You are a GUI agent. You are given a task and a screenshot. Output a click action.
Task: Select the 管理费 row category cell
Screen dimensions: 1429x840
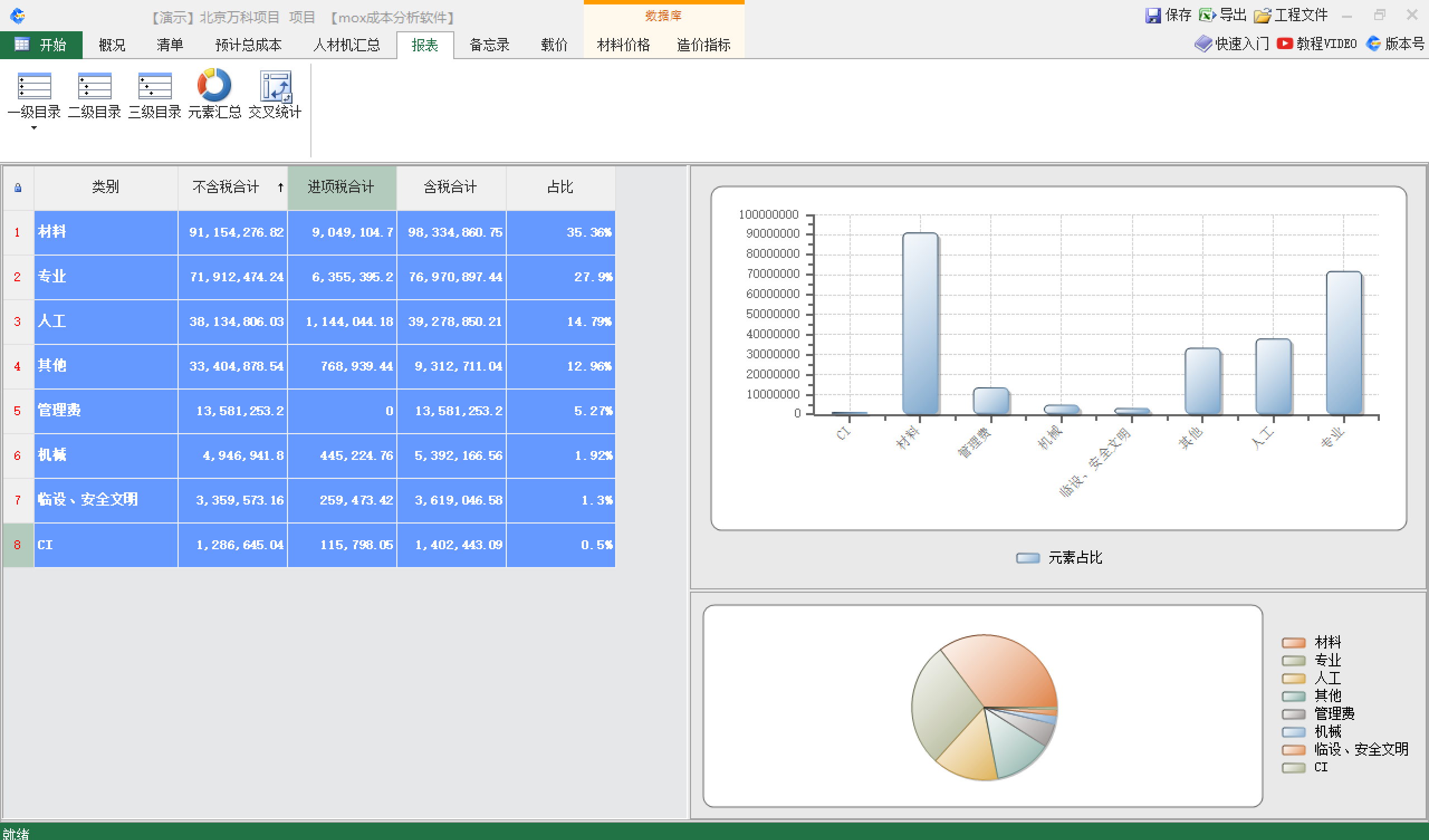point(106,411)
